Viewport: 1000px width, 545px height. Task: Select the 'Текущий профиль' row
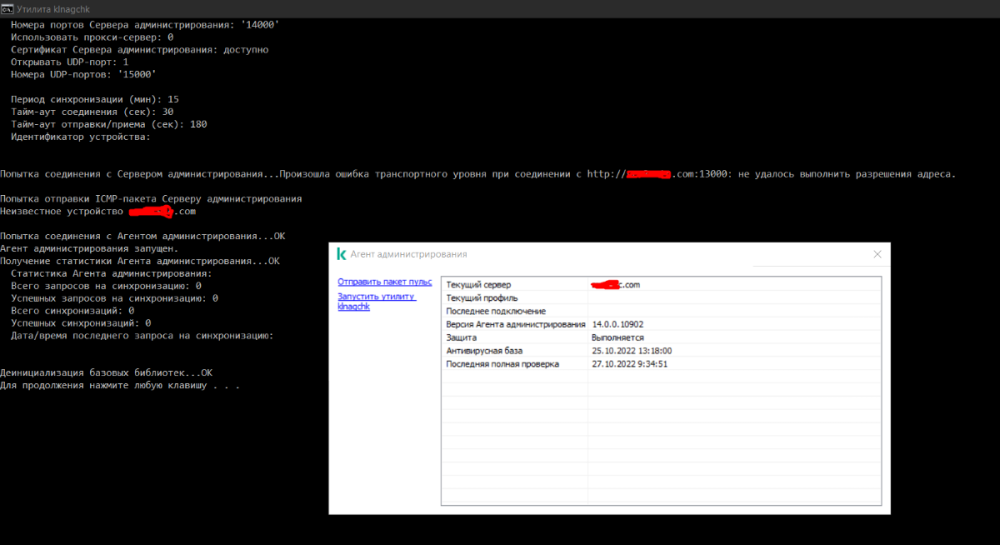pos(661,298)
